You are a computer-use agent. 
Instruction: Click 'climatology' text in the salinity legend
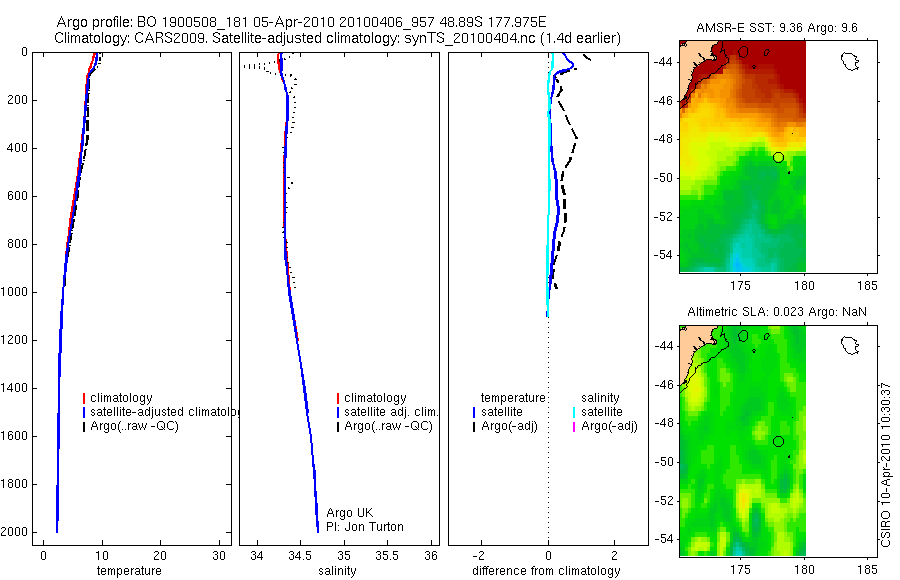pos(375,398)
